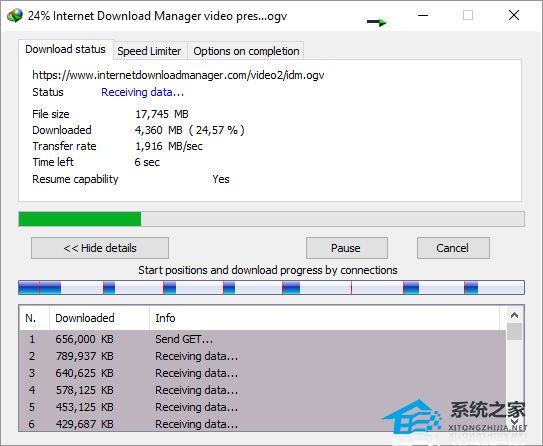543x446 pixels.
Task: Pause the current download
Action: [347, 248]
